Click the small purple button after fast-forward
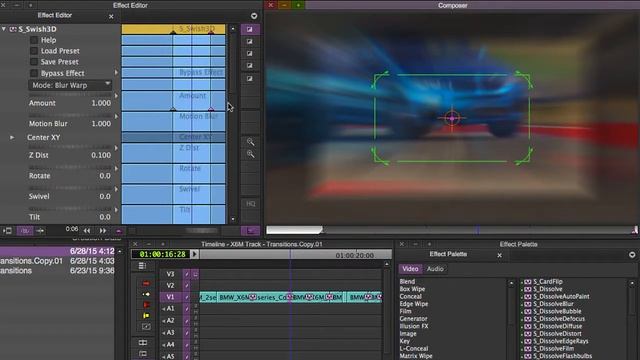Screen dimensions: 640x360 click(119, 231)
